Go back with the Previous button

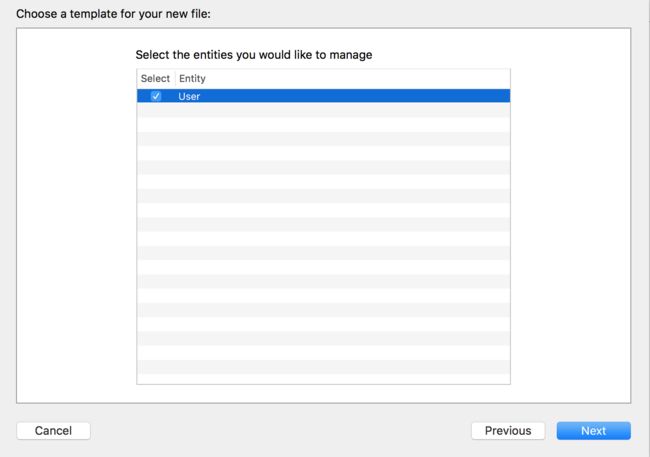[508, 430]
